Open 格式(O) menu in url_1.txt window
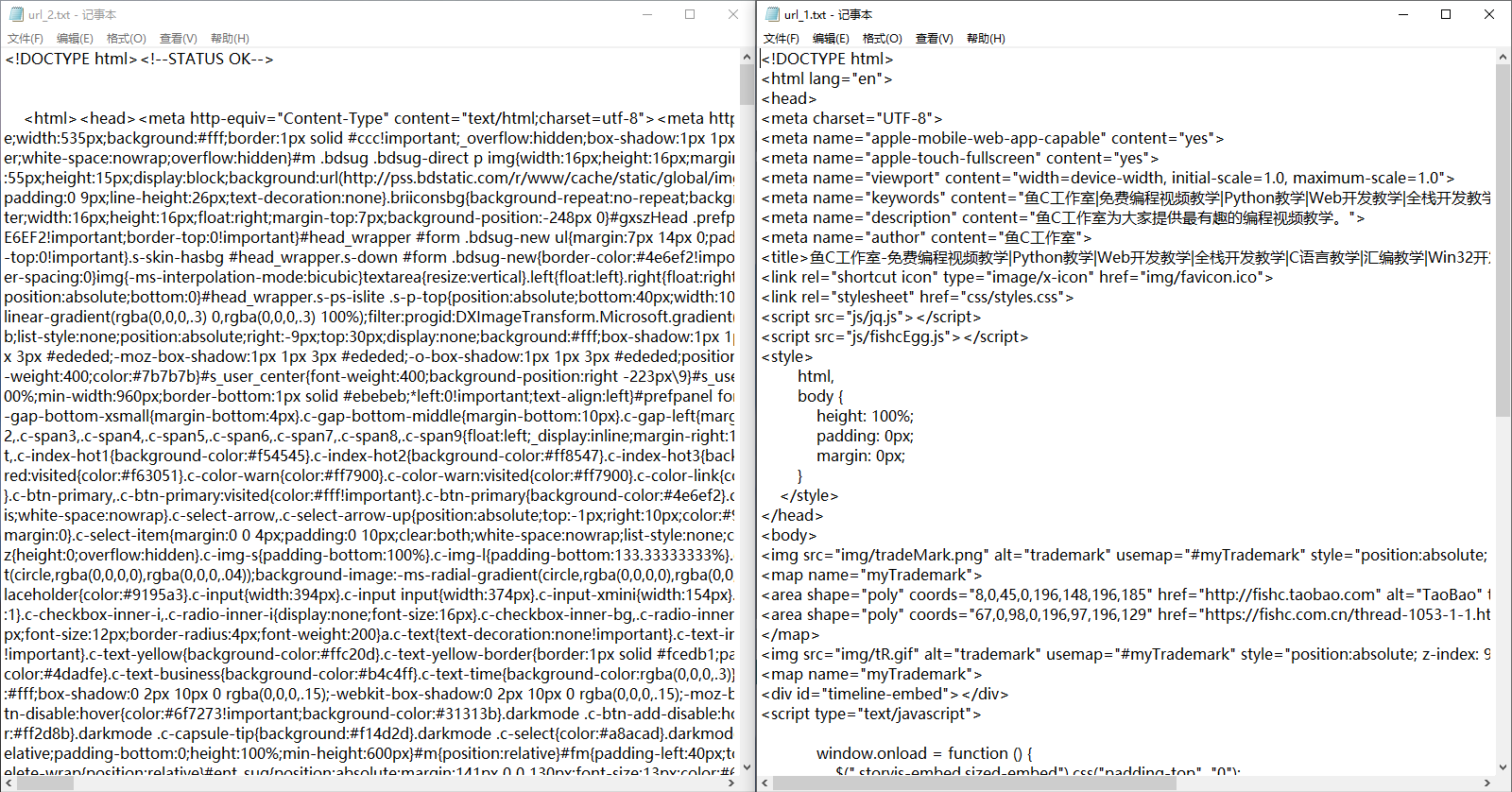The width and height of the screenshot is (1512, 792). click(x=883, y=39)
